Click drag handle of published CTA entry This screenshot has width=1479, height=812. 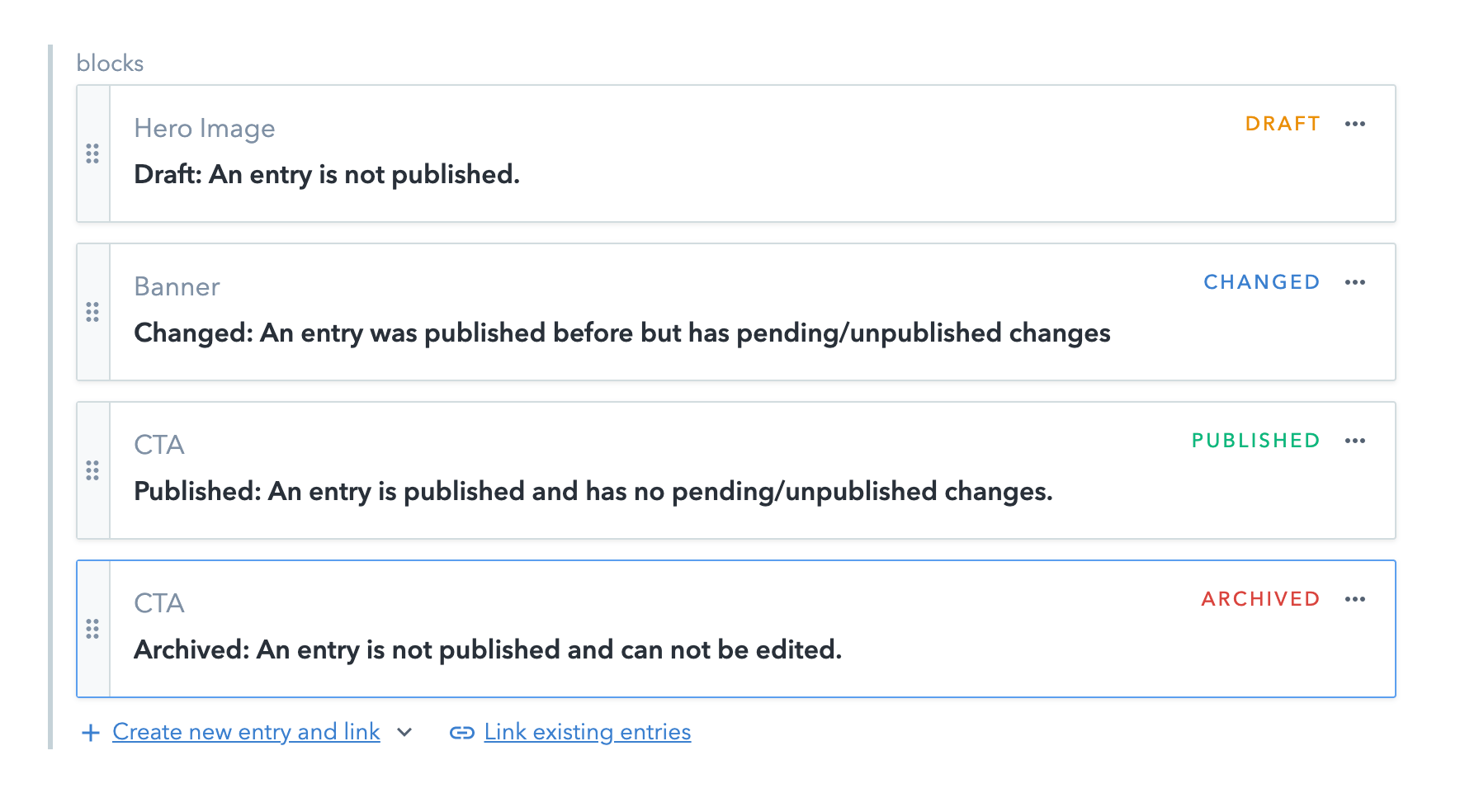point(92,470)
